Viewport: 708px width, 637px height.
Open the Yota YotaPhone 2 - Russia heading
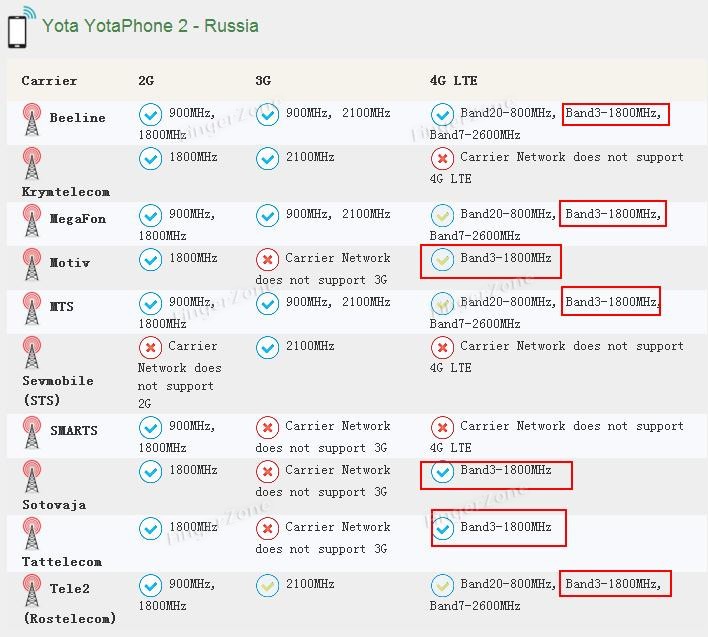click(x=150, y=26)
